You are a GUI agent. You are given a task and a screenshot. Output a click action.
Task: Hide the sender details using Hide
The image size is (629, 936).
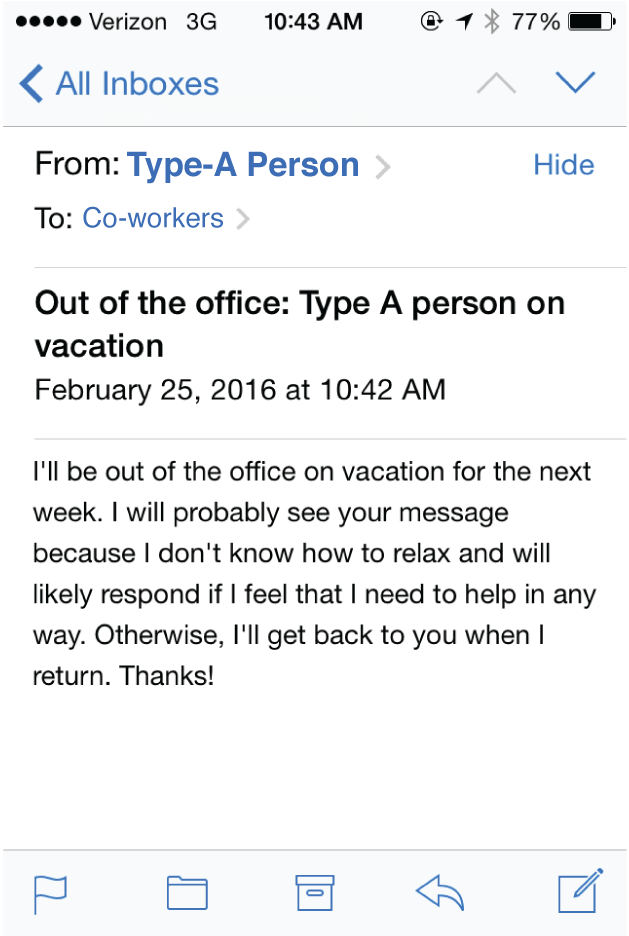coord(563,165)
